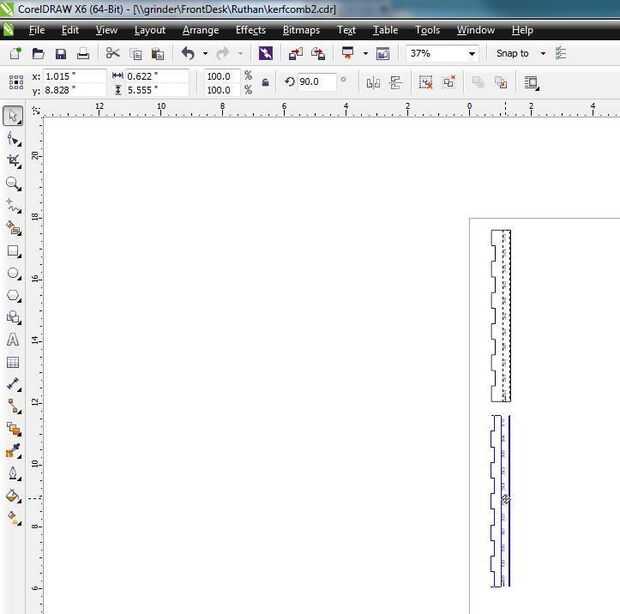Select the Freehand tool

[x=13, y=206]
